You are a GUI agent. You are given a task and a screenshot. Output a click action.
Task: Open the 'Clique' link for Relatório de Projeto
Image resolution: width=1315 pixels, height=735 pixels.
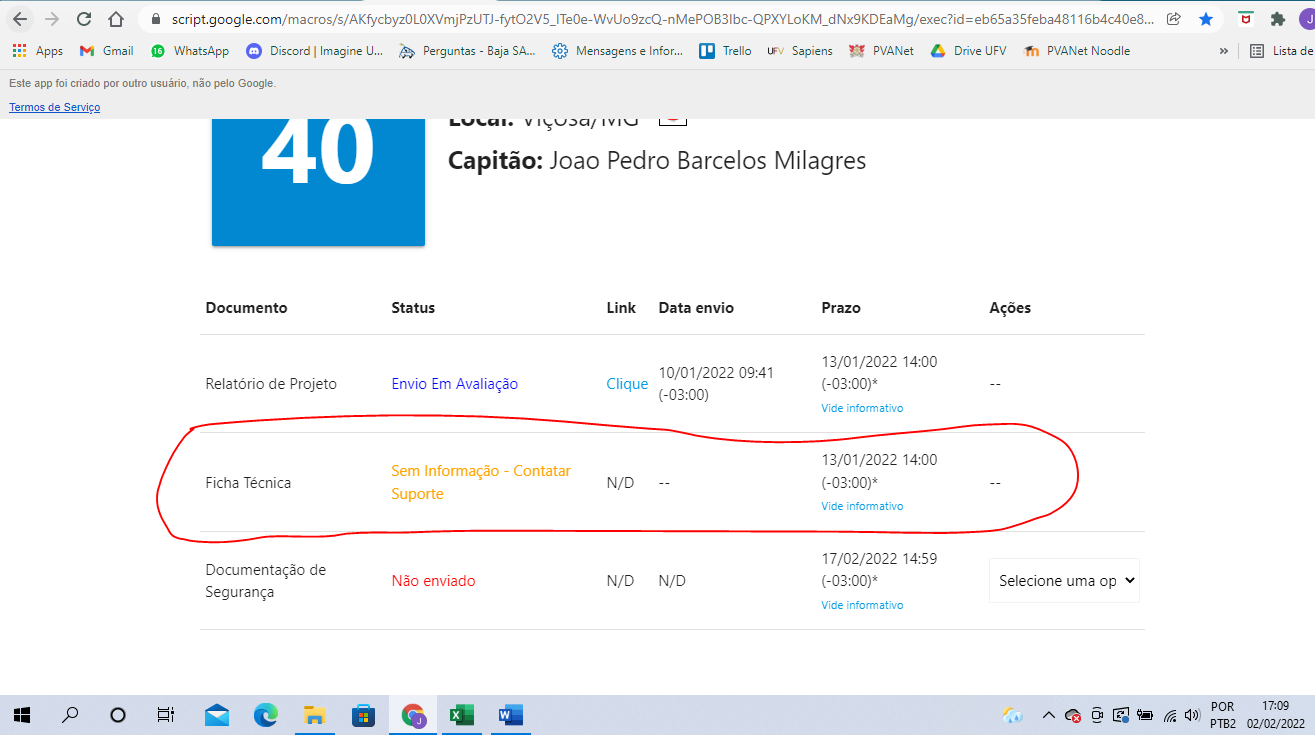point(627,384)
